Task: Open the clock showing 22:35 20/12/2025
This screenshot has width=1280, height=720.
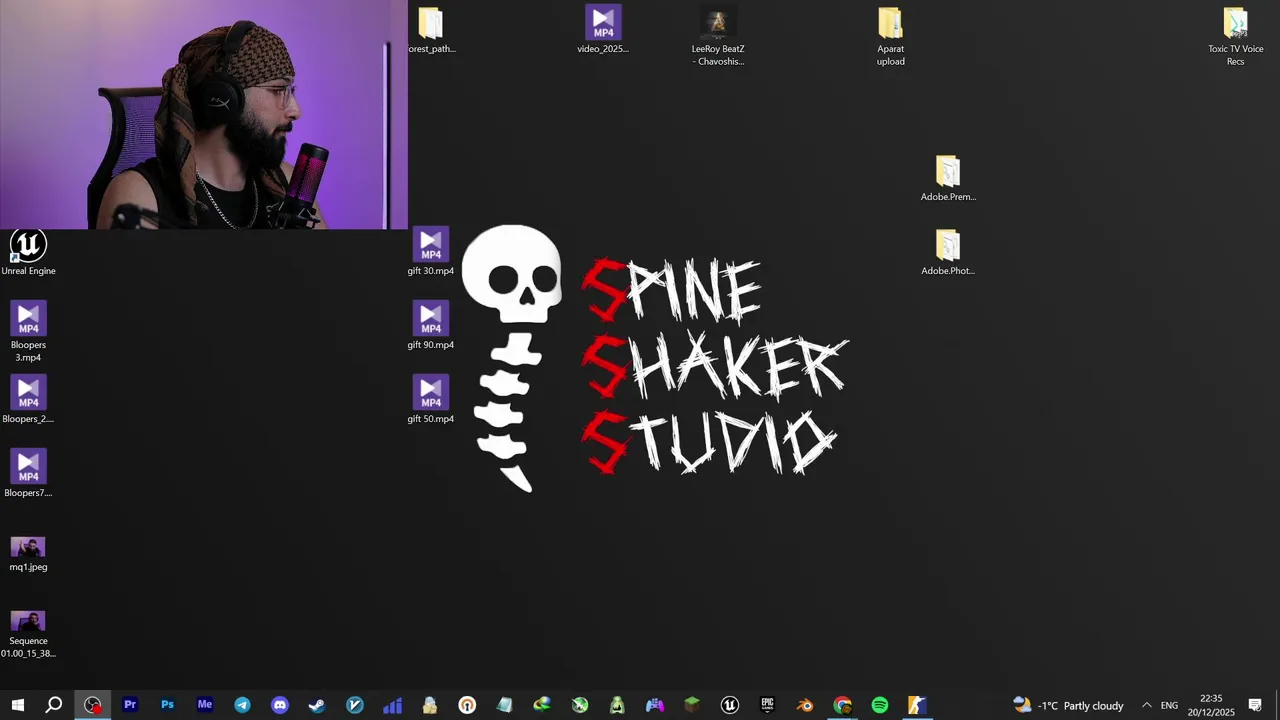Action: [1211, 705]
